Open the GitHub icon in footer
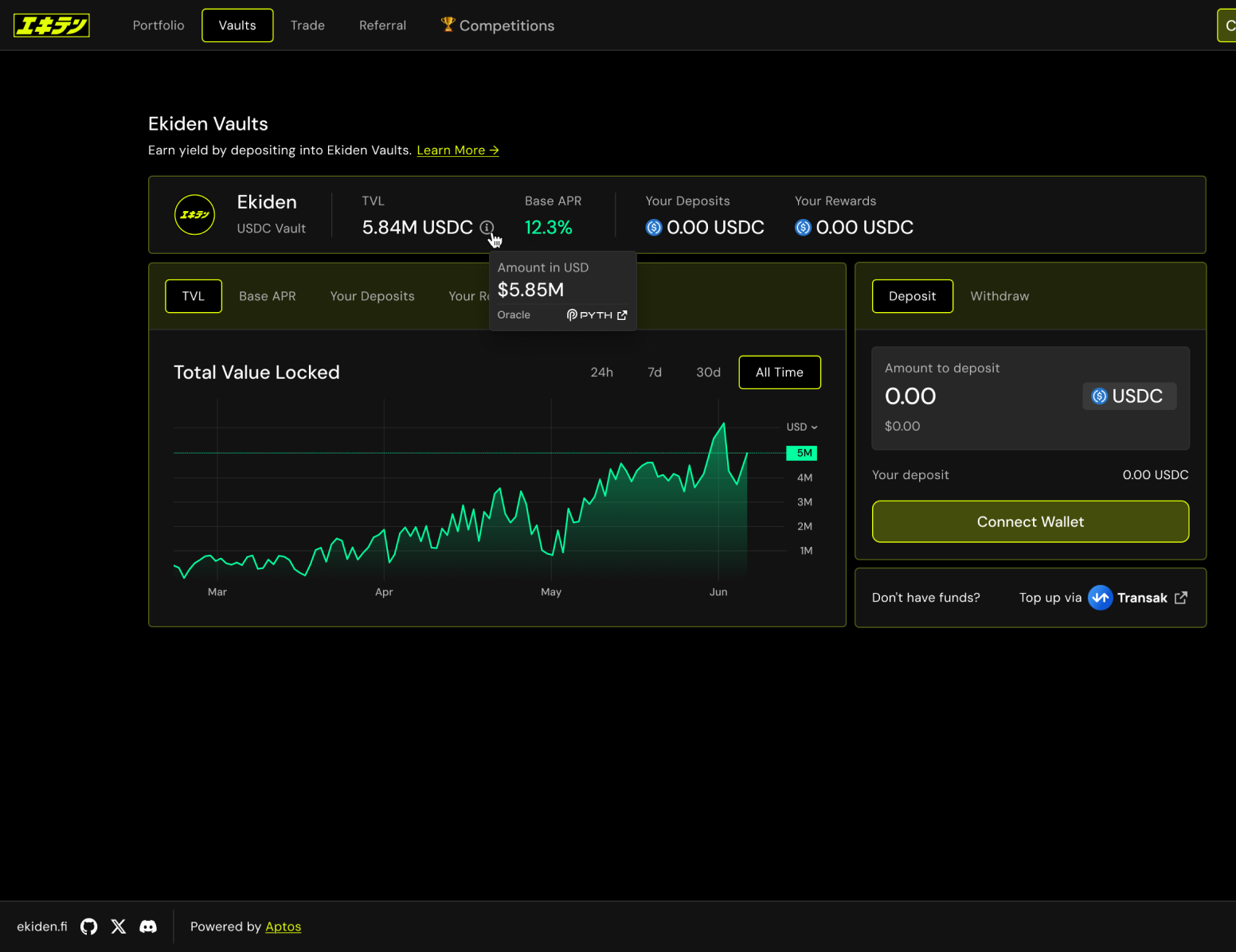Screen dimensions: 1236x952 (89, 927)
